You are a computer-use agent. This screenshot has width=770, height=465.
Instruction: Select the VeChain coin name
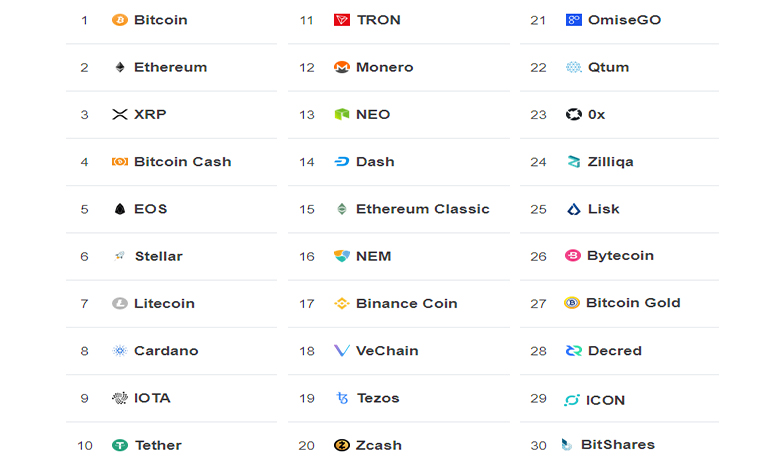[387, 351]
